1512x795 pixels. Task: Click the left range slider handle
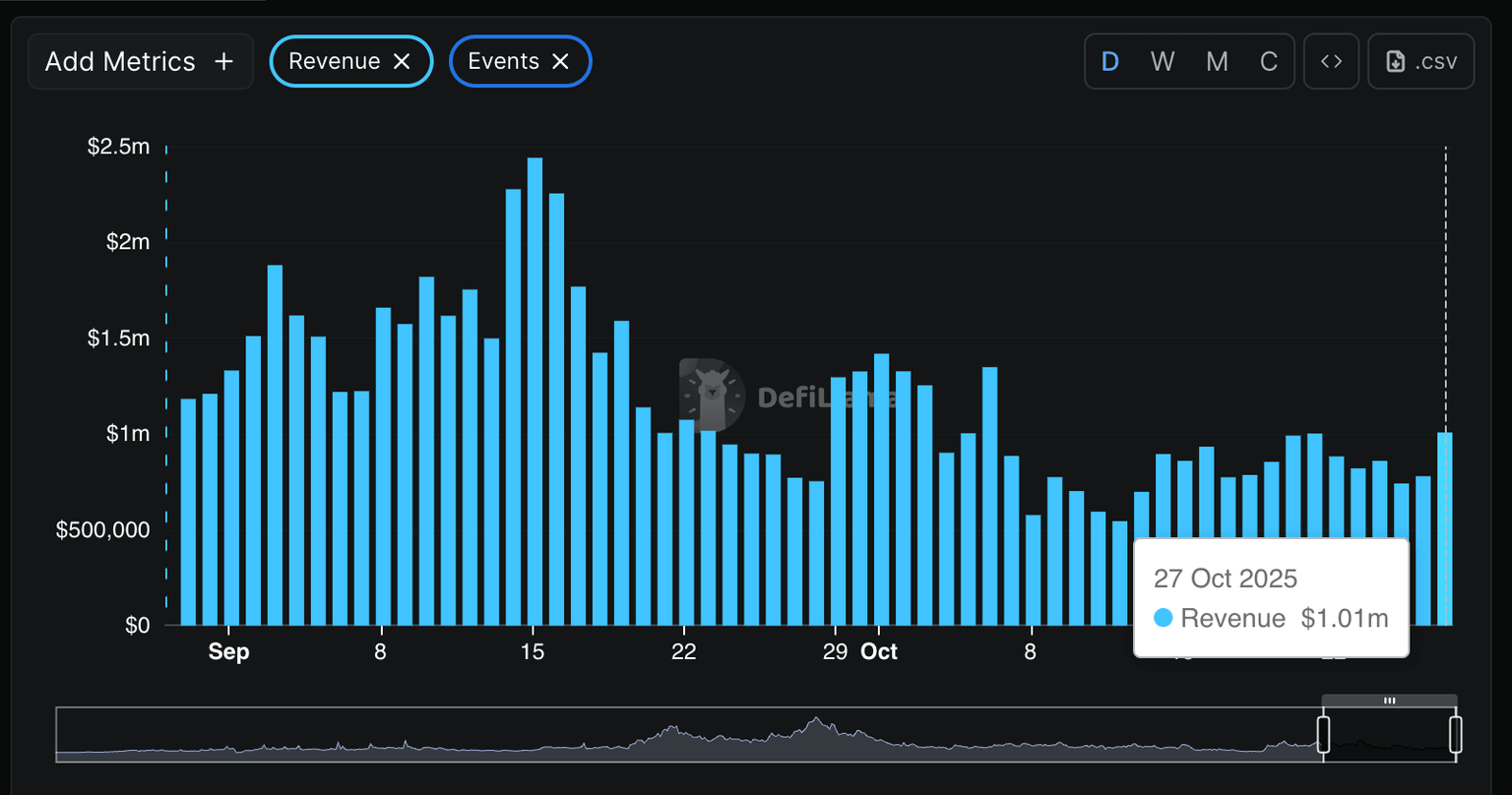coord(1323,735)
